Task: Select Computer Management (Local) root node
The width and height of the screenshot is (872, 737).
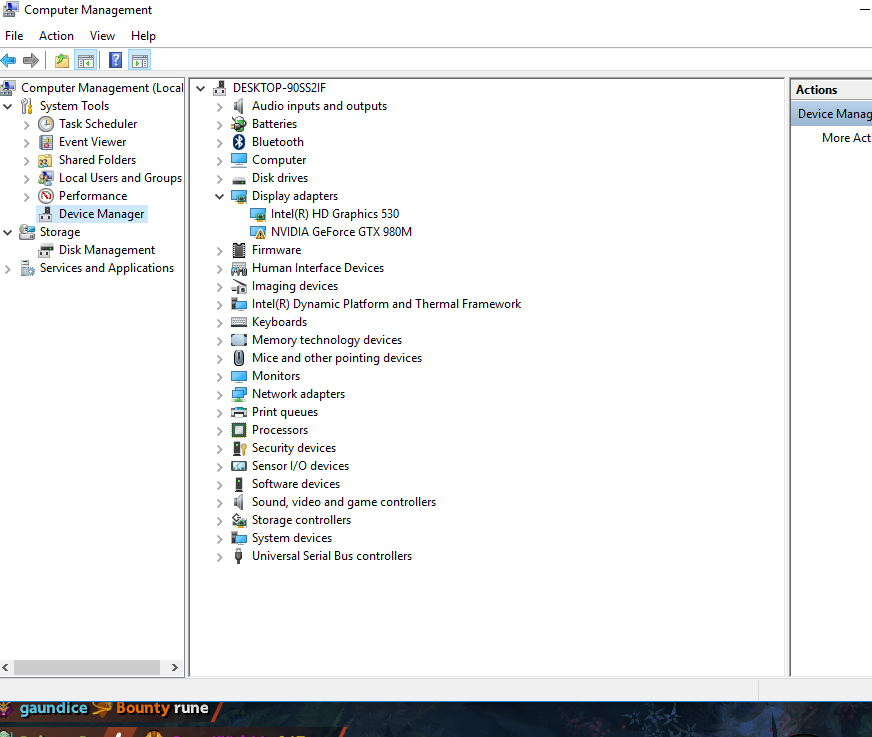Action: (102, 88)
